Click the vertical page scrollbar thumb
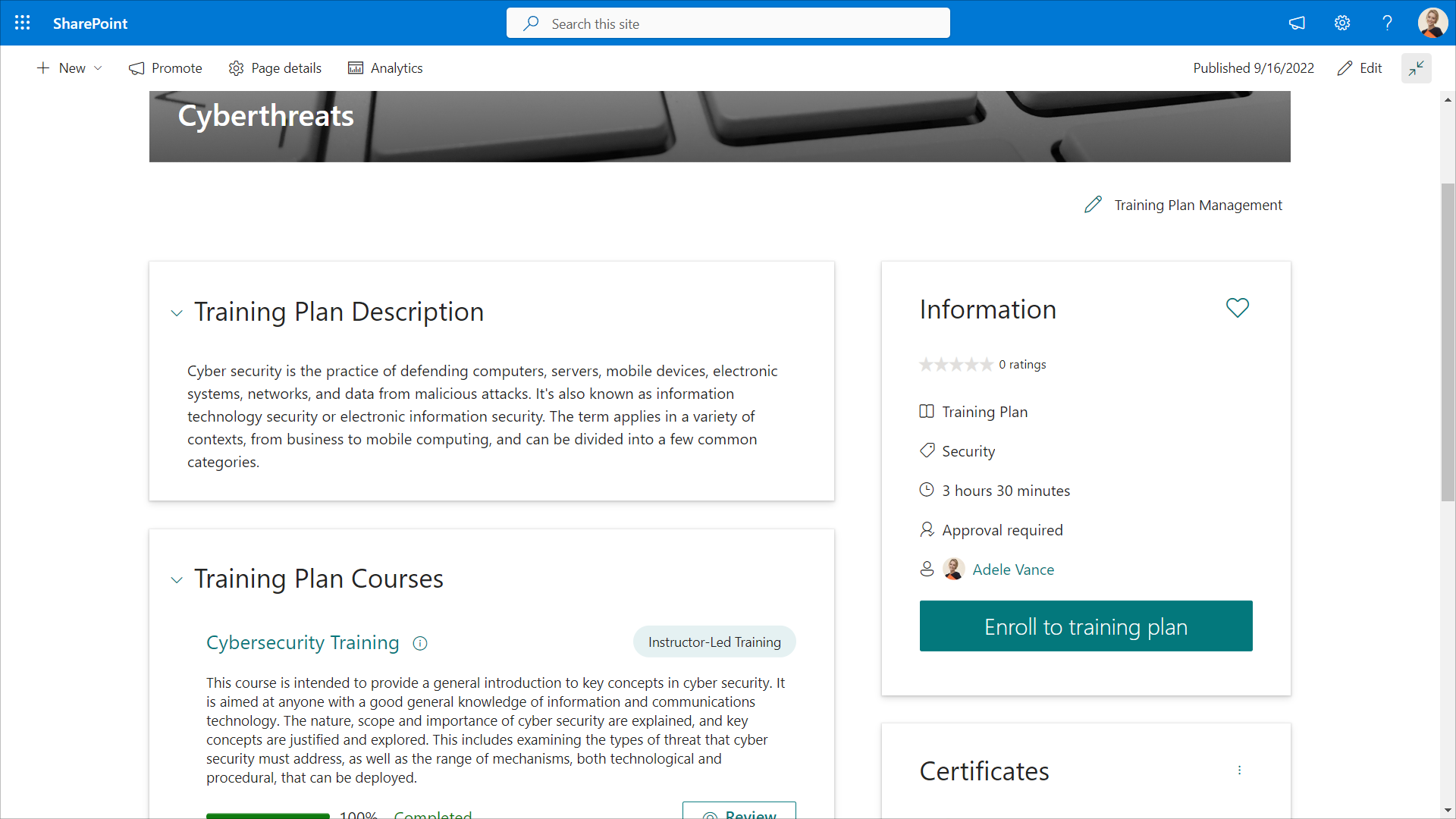This screenshot has height=819, width=1456. [1448, 341]
